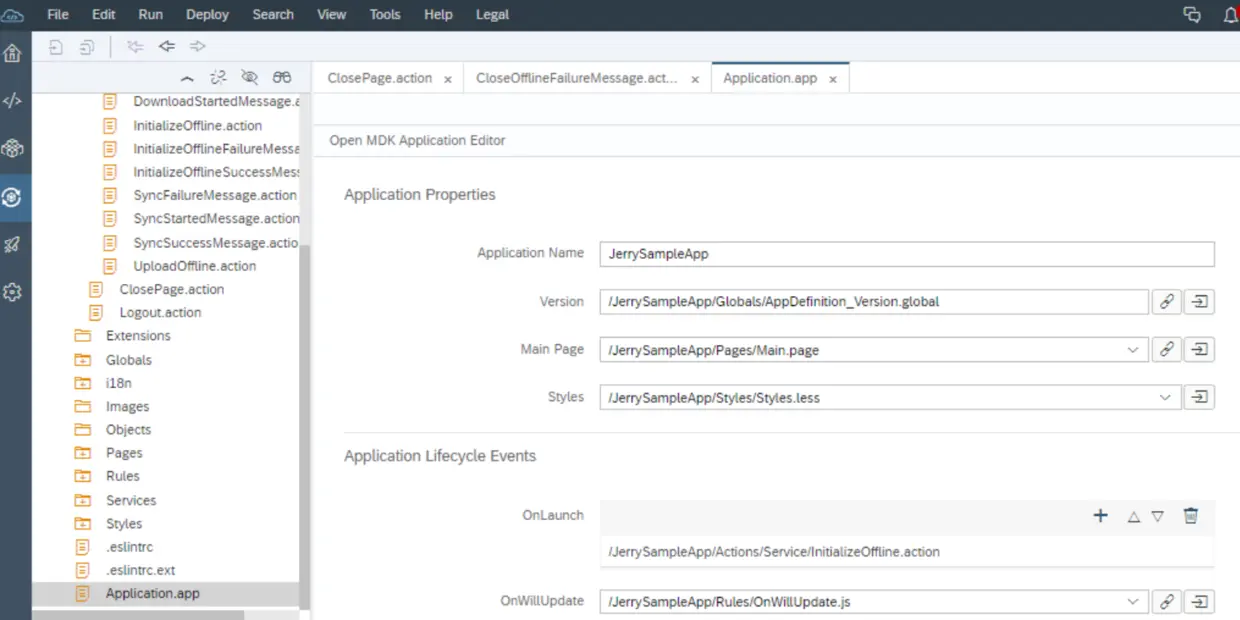Click the trash icon in OnLaunch toolbar
Image resolution: width=1240 pixels, height=620 pixels.
coord(1190,516)
